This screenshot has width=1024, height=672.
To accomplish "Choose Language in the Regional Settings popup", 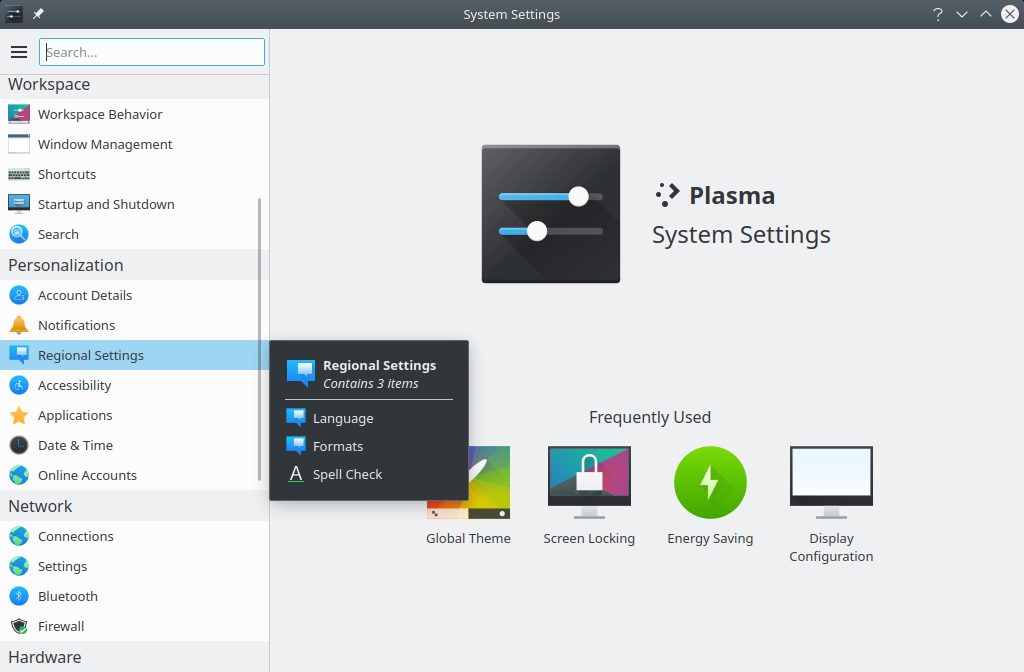I will [369, 418].
